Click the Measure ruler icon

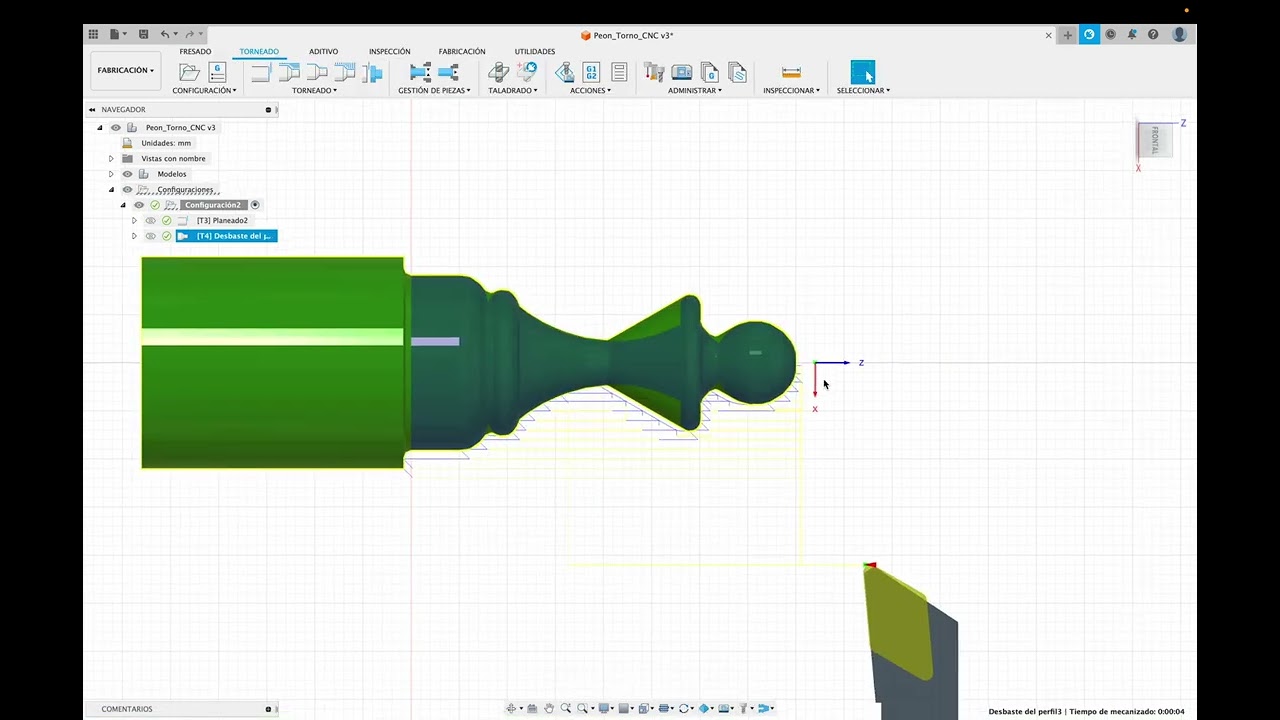click(x=791, y=72)
